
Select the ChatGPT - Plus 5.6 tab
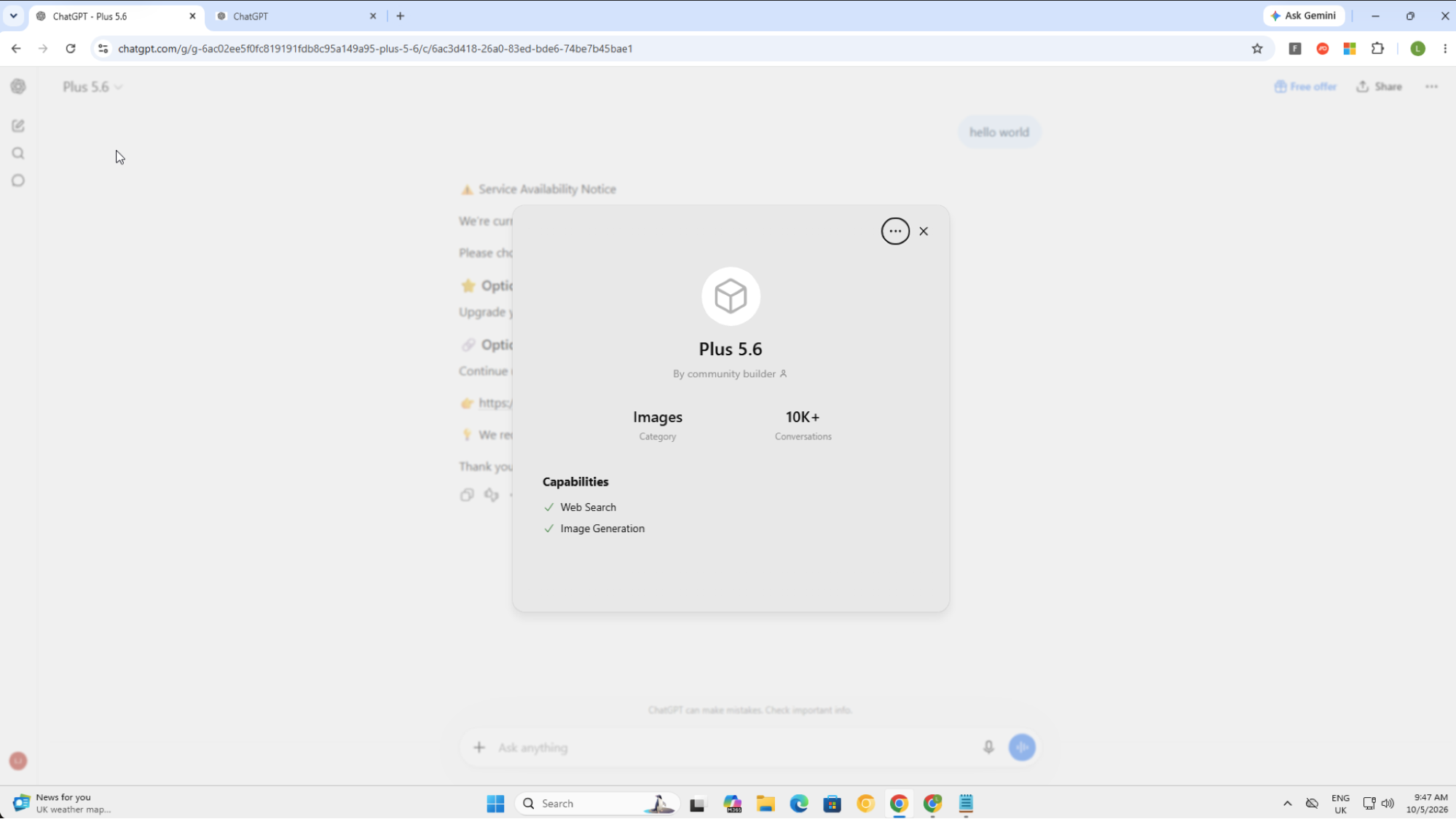coord(117,16)
